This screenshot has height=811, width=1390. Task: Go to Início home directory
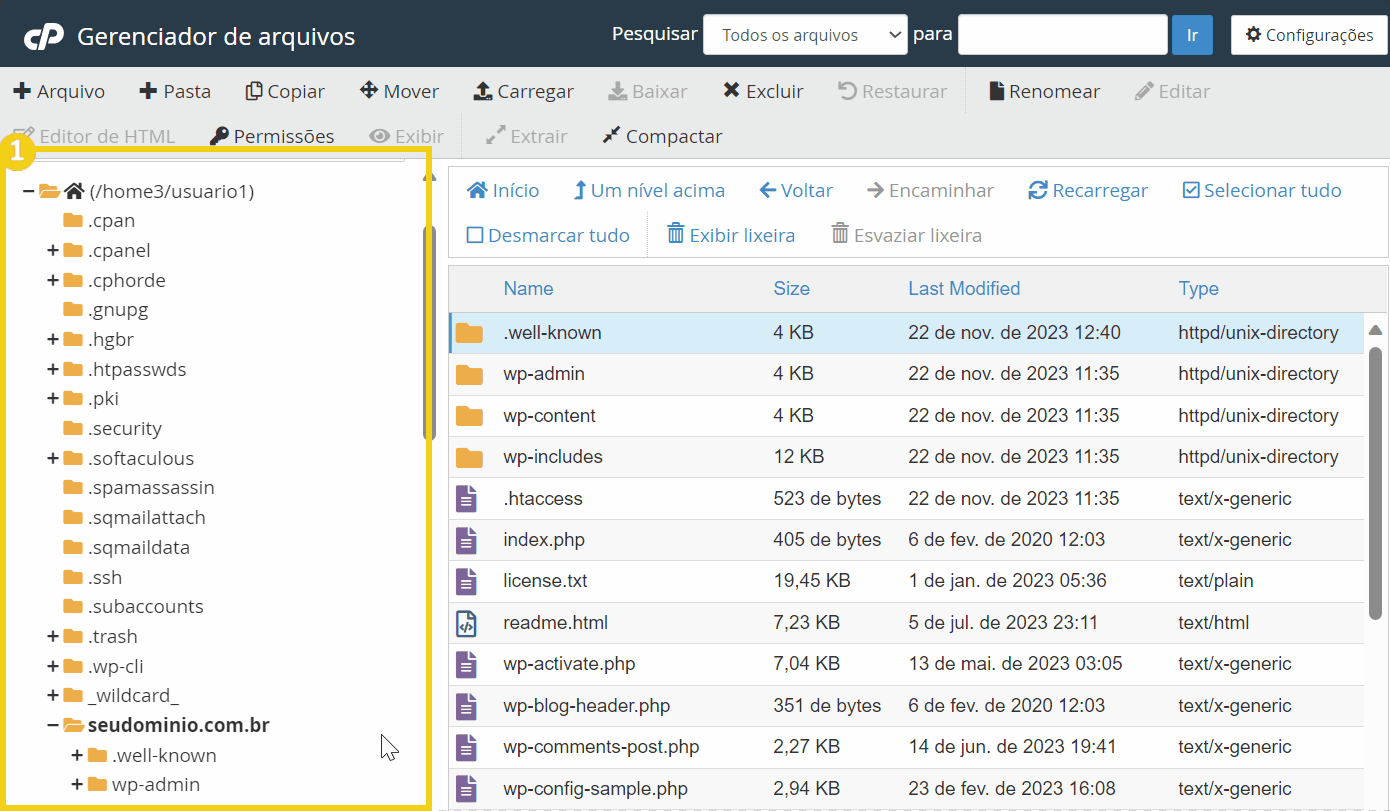pyautogui.click(x=503, y=190)
